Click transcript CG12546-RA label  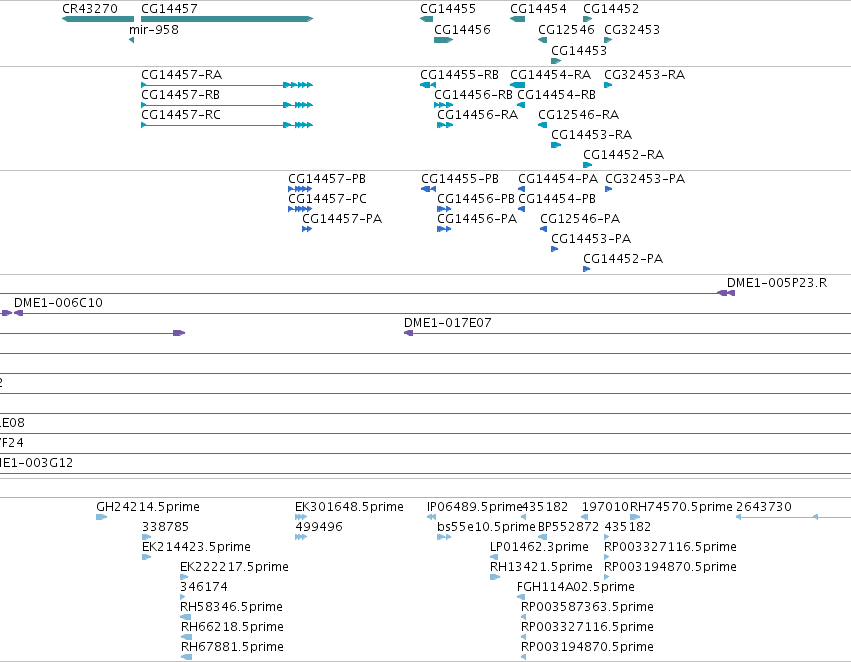pyautogui.click(x=579, y=115)
